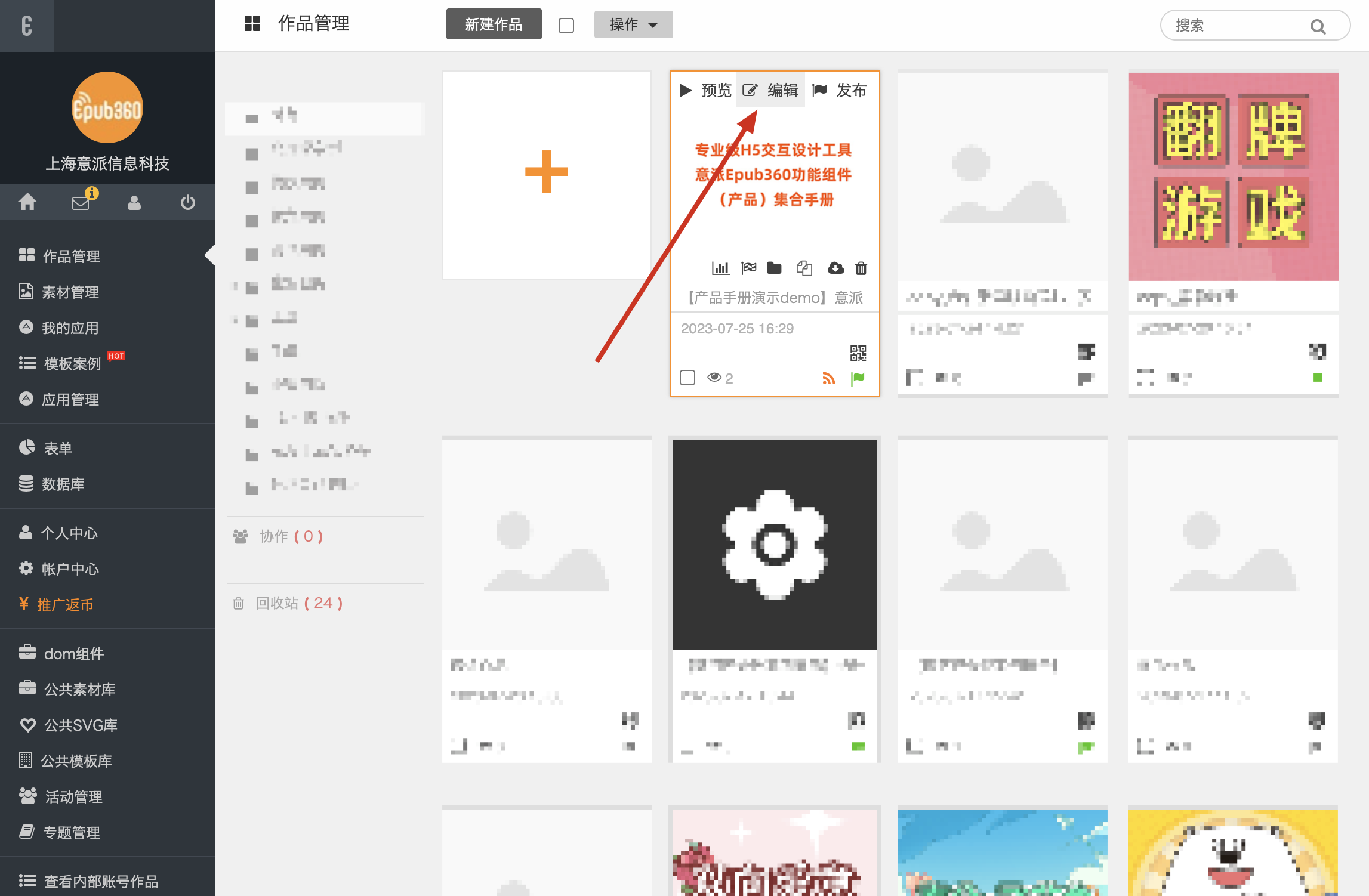This screenshot has height=896, width=1369.
Task: Click the 新建作品 button
Action: click(494, 24)
